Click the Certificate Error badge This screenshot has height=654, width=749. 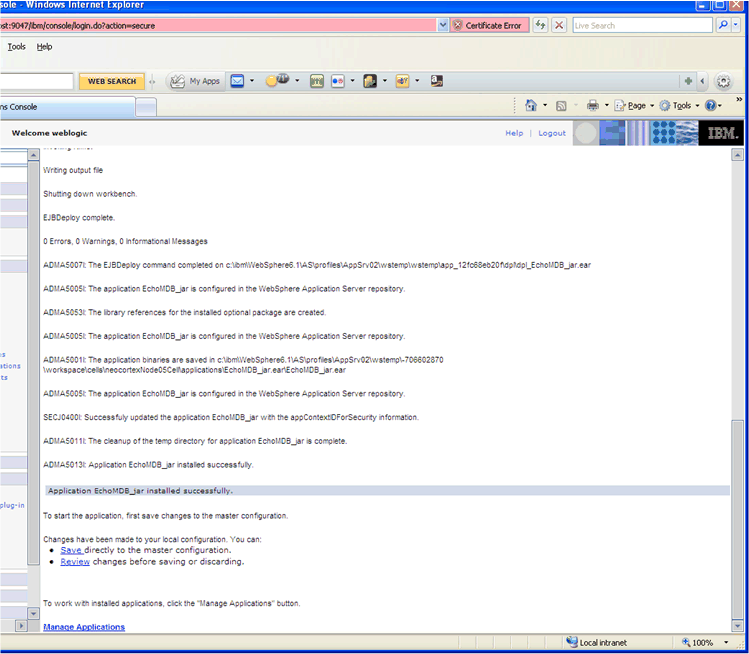(488, 26)
